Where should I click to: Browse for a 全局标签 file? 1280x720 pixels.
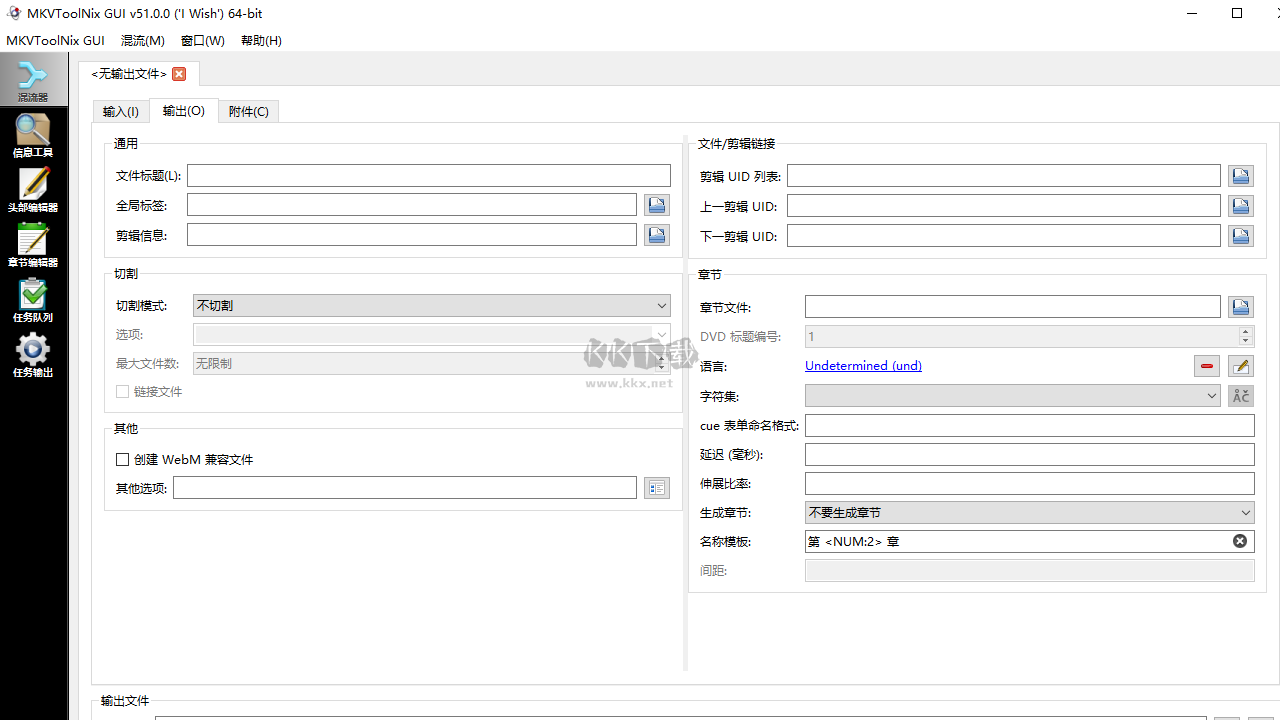(656, 204)
